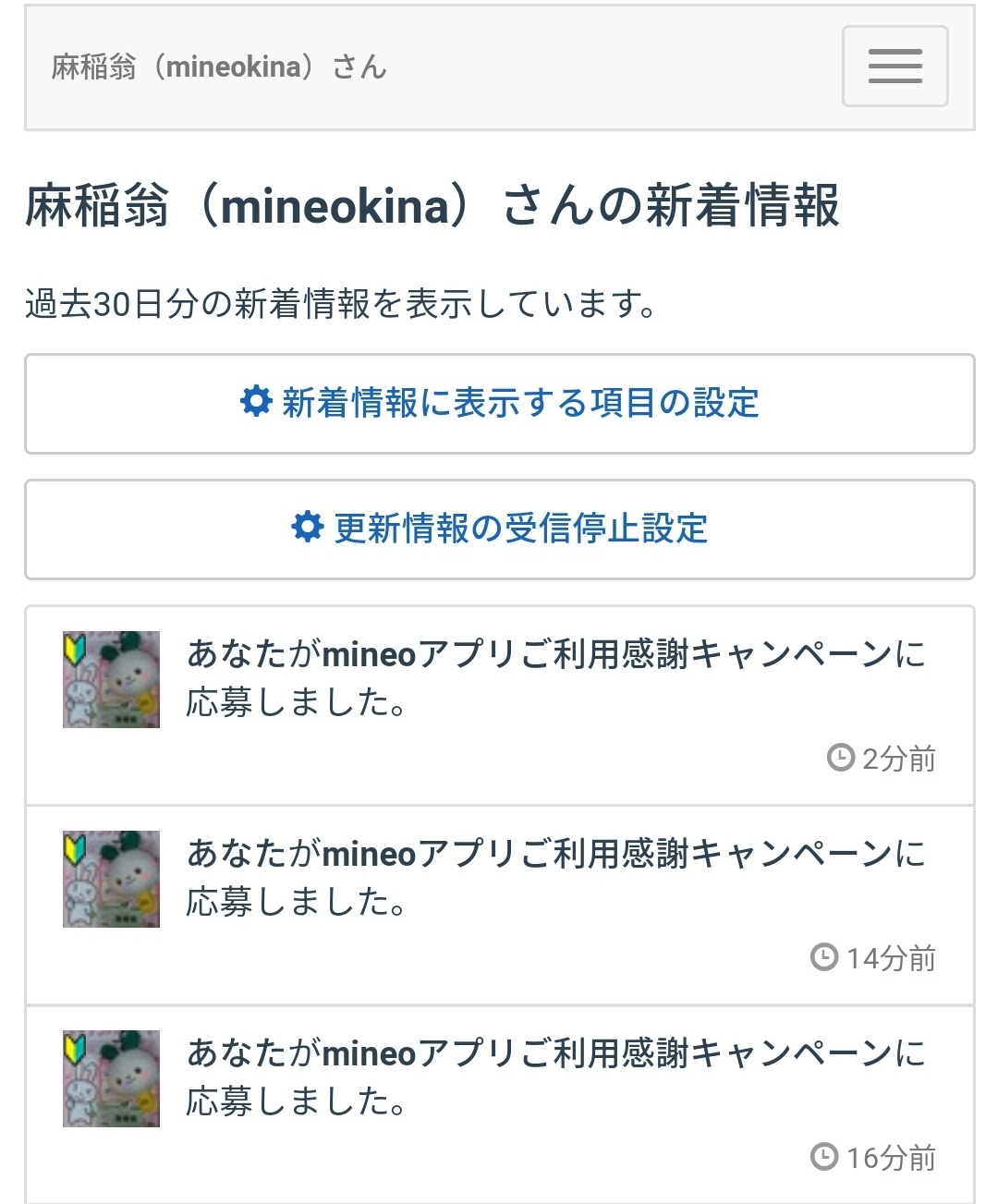
Task: Click the clock icon next to 2分前
Action: (840, 758)
